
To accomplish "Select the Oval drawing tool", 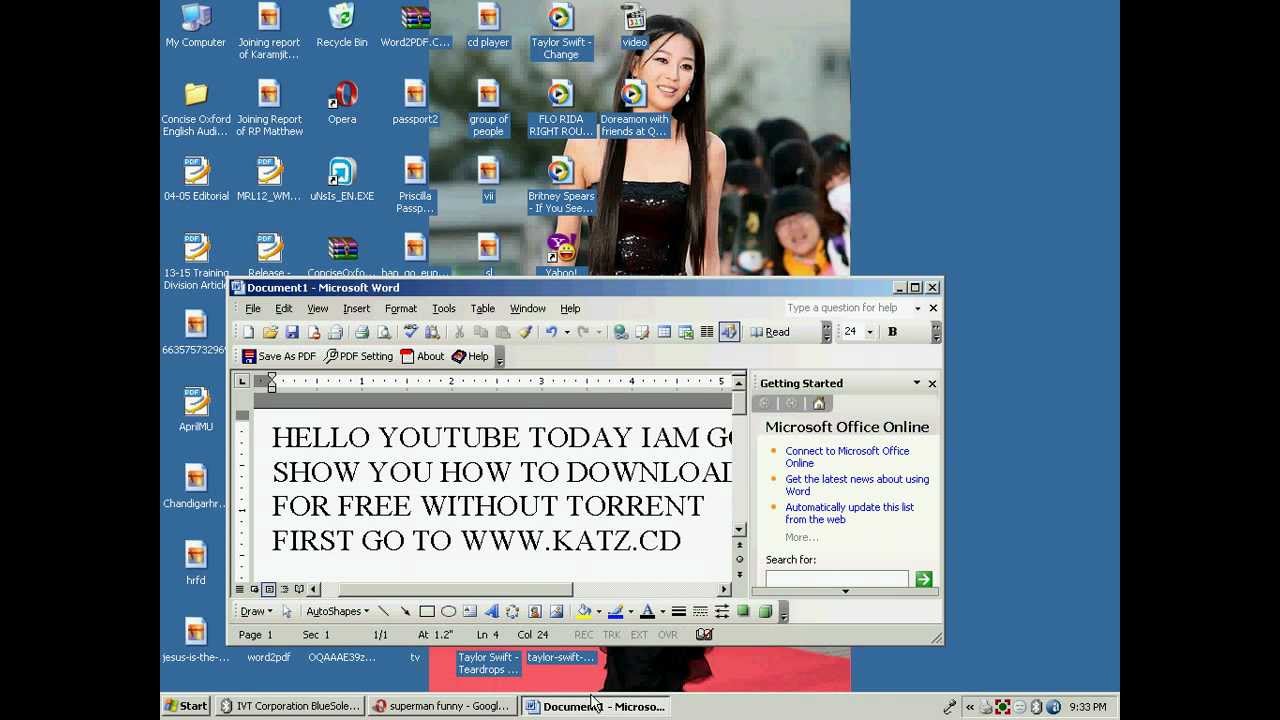I will [448, 611].
